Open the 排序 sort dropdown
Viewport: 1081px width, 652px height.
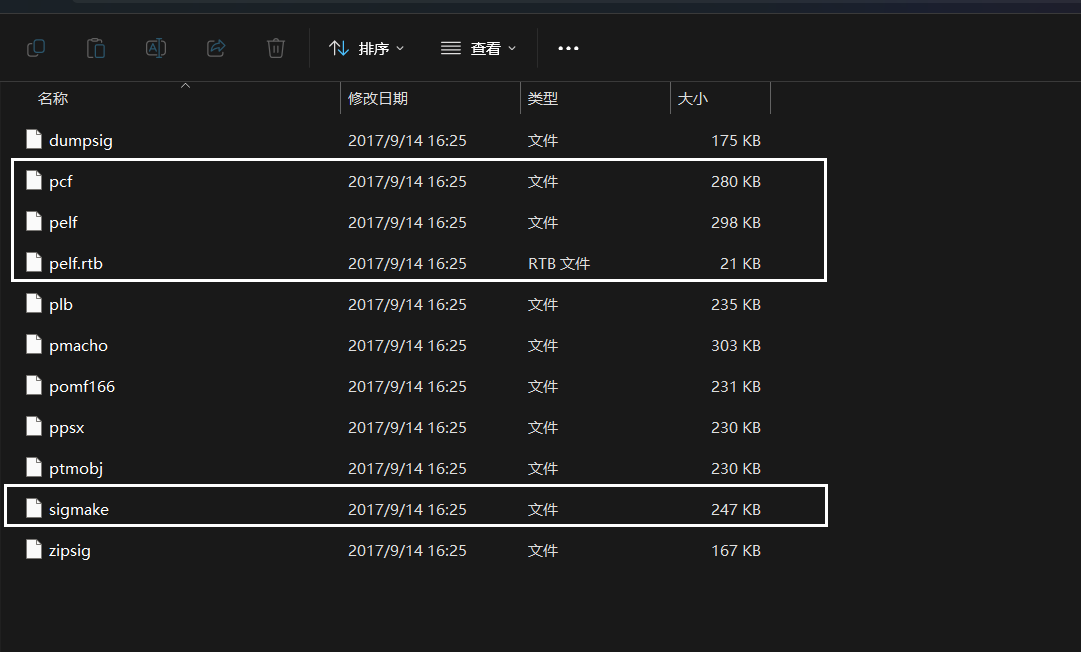[367, 48]
